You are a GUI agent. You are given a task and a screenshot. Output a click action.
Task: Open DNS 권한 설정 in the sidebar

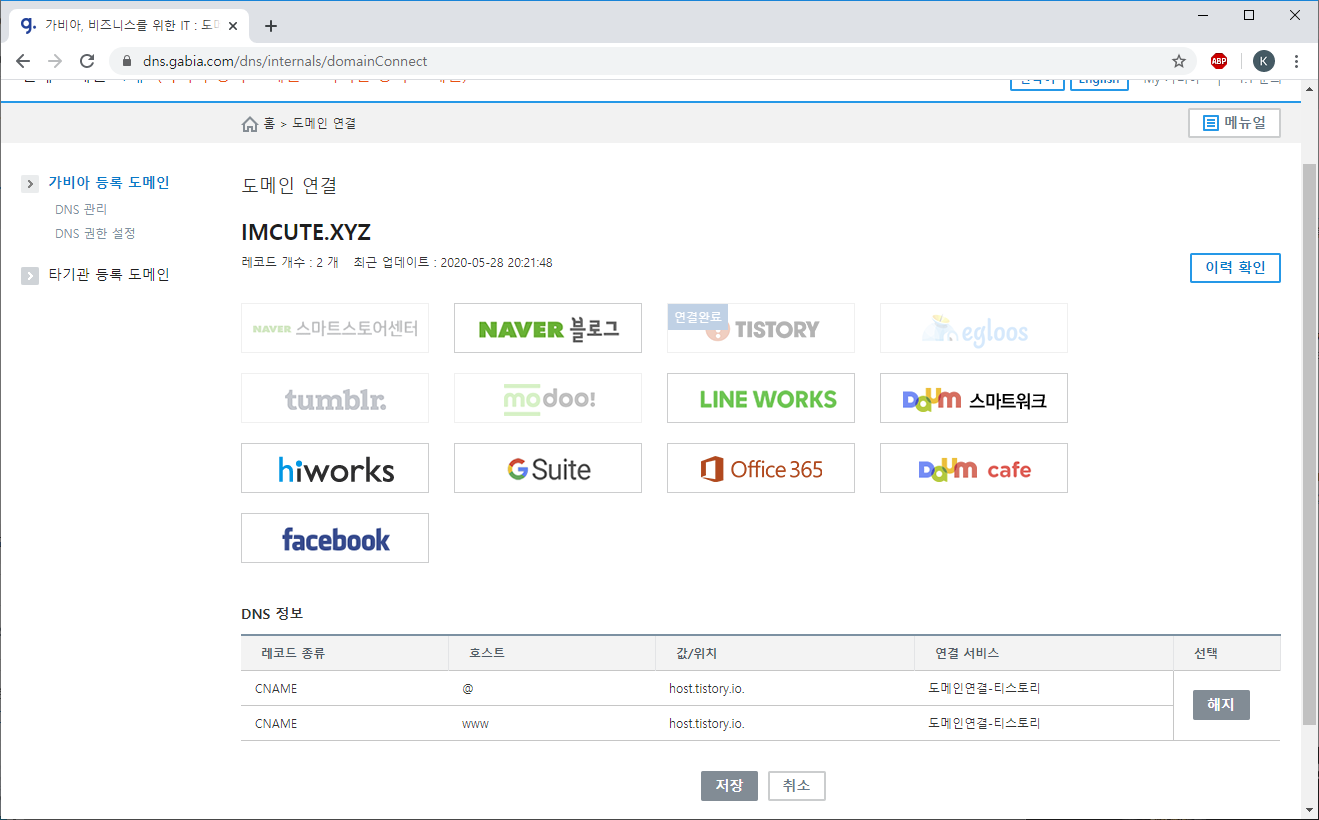(95, 233)
